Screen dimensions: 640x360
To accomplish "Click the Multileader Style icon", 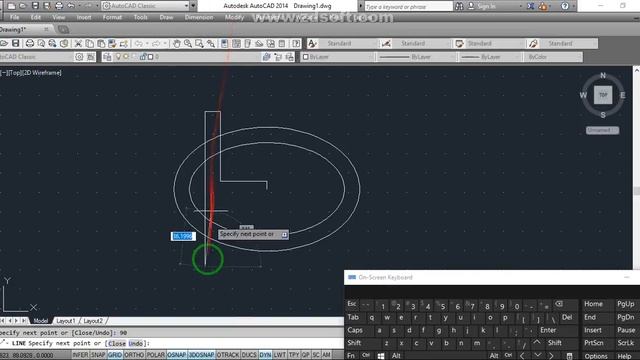I will coord(533,43).
